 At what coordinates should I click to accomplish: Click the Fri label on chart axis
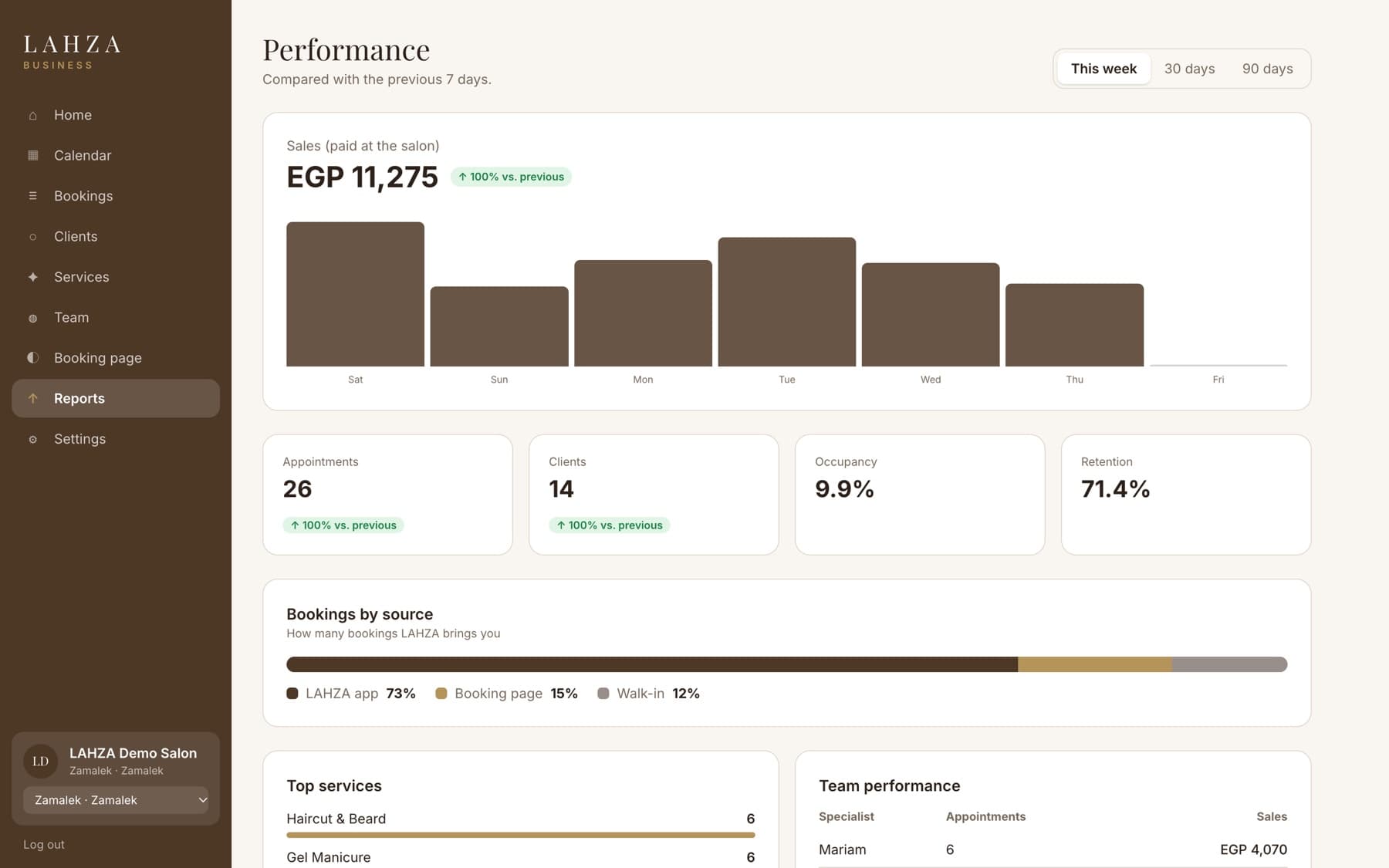click(x=1218, y=380)
